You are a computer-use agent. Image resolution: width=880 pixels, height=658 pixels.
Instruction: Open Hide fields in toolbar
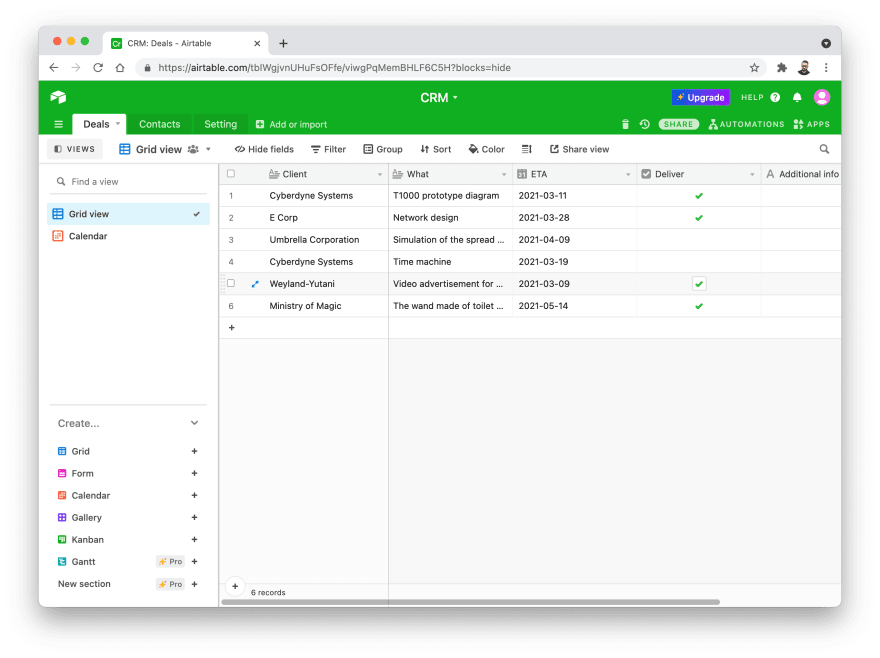[264, 149]
